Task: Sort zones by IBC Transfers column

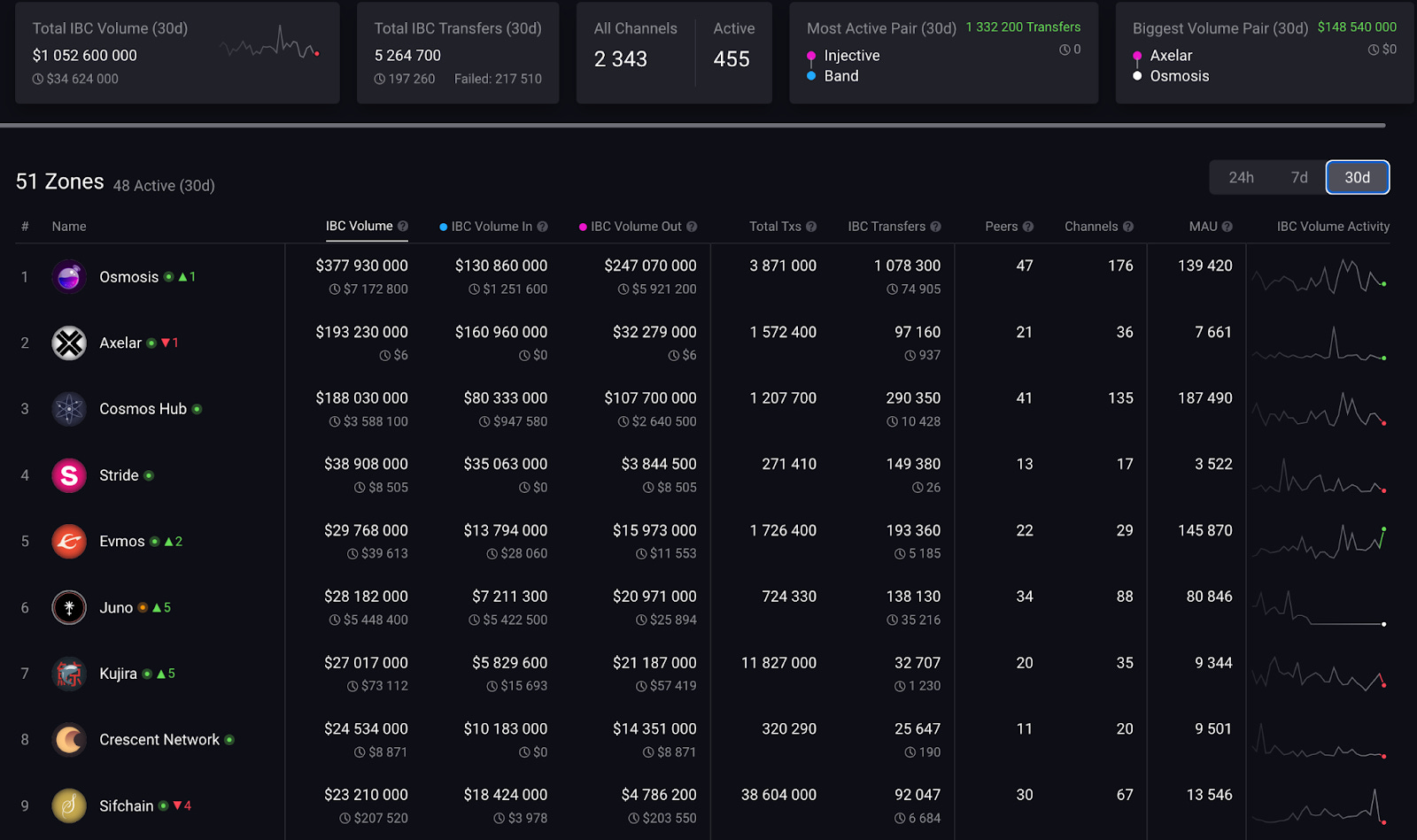Action: tap(887, 227)
